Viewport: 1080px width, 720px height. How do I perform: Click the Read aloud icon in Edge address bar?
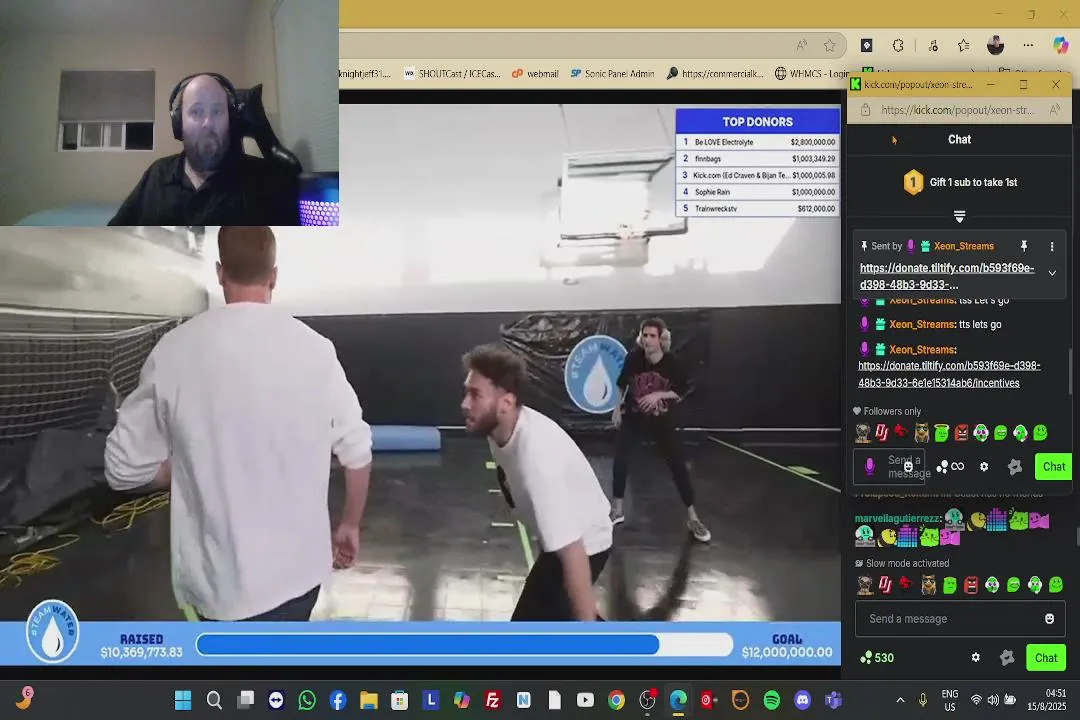(801, 45)
